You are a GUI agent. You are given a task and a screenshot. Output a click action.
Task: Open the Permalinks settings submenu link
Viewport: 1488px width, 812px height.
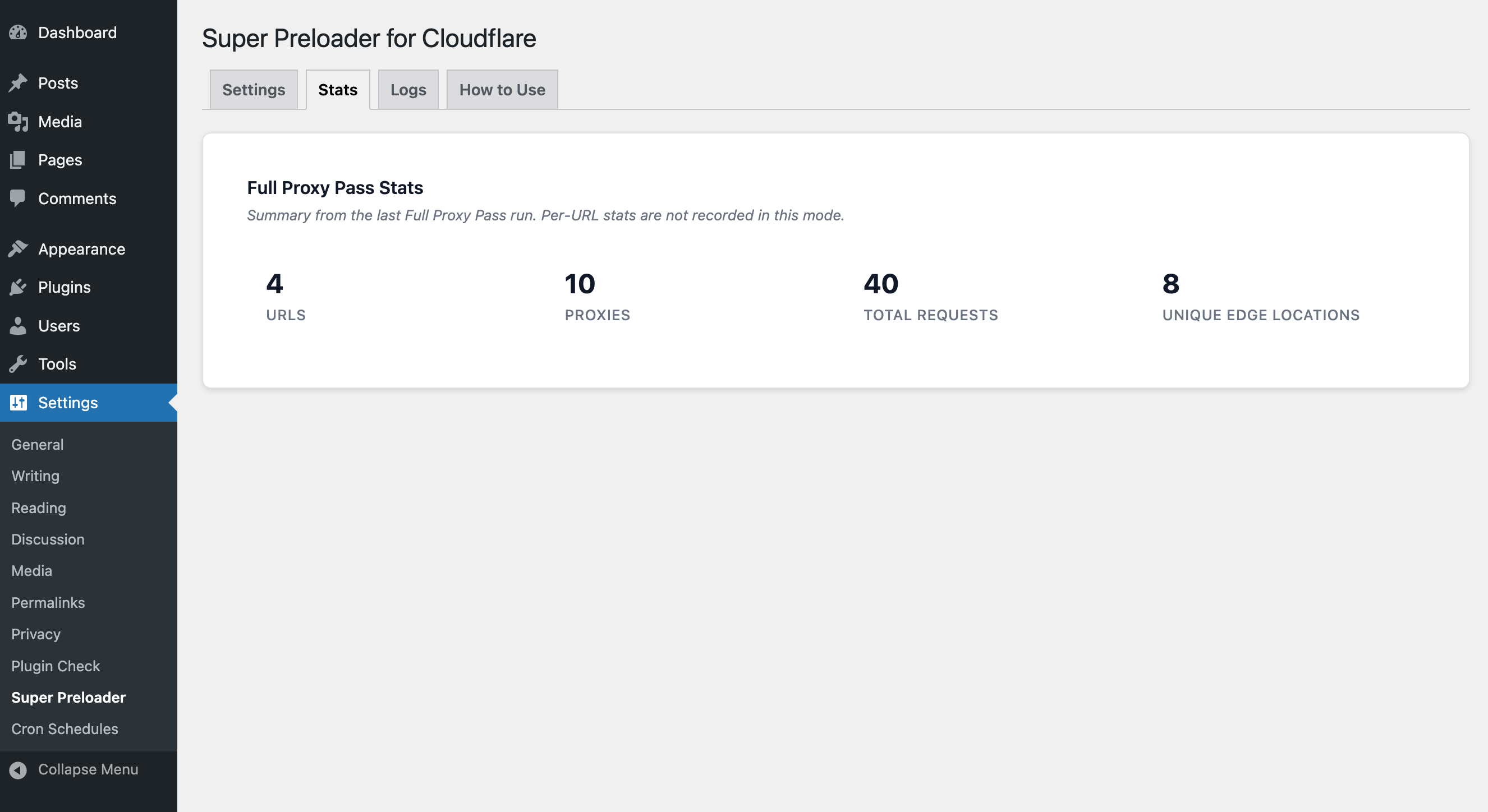[x=48, y=602]
